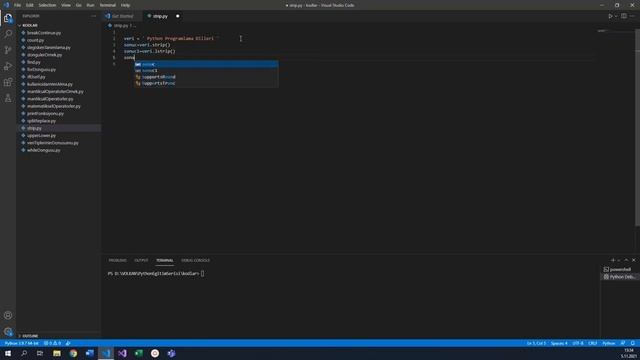The width and height of the screenshot is (640, 360).
Task: Open editor More Actions ellipsis
Action: coord(633,16)
